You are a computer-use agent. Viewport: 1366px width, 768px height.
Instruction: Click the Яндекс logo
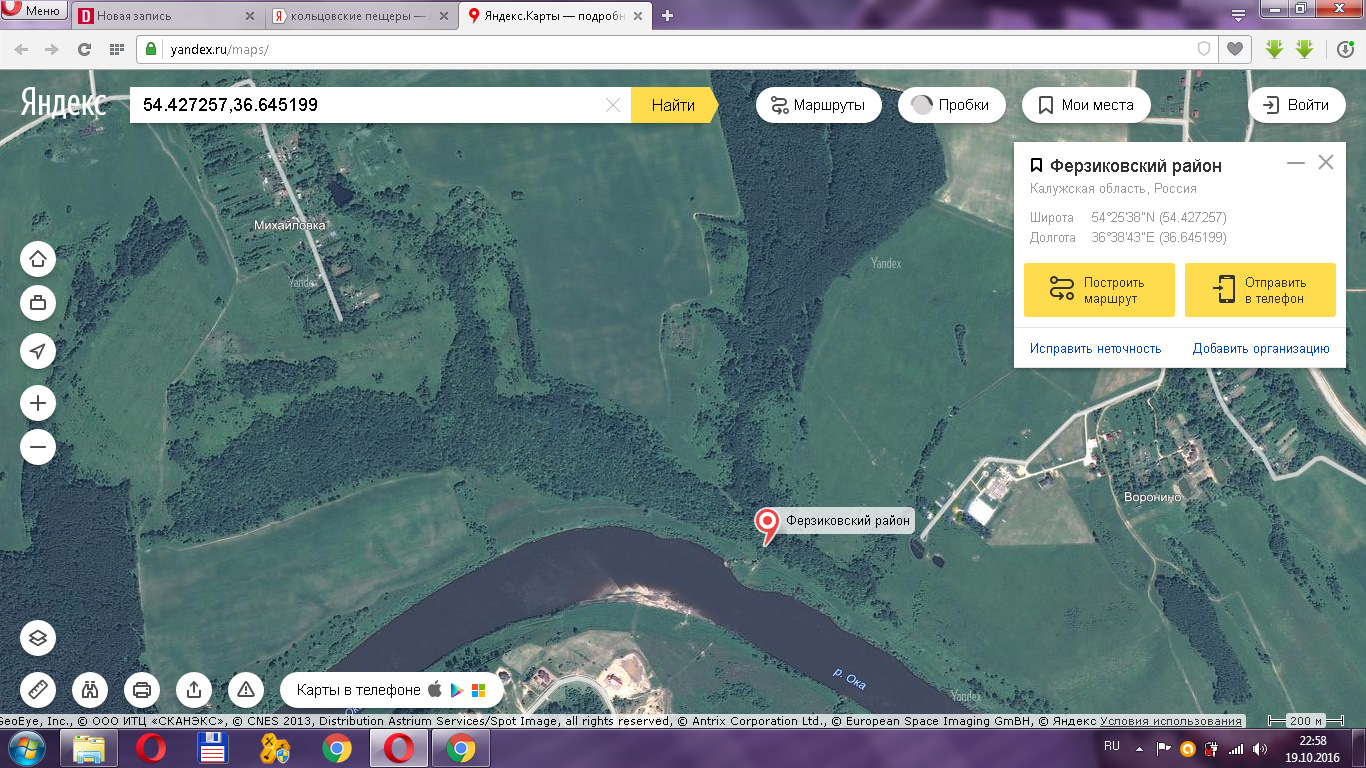coord(64,103)
